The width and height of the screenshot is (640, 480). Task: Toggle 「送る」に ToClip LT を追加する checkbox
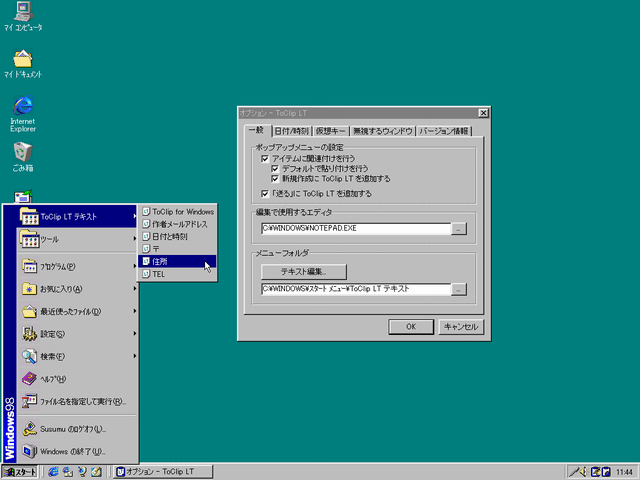coord(265,193)
